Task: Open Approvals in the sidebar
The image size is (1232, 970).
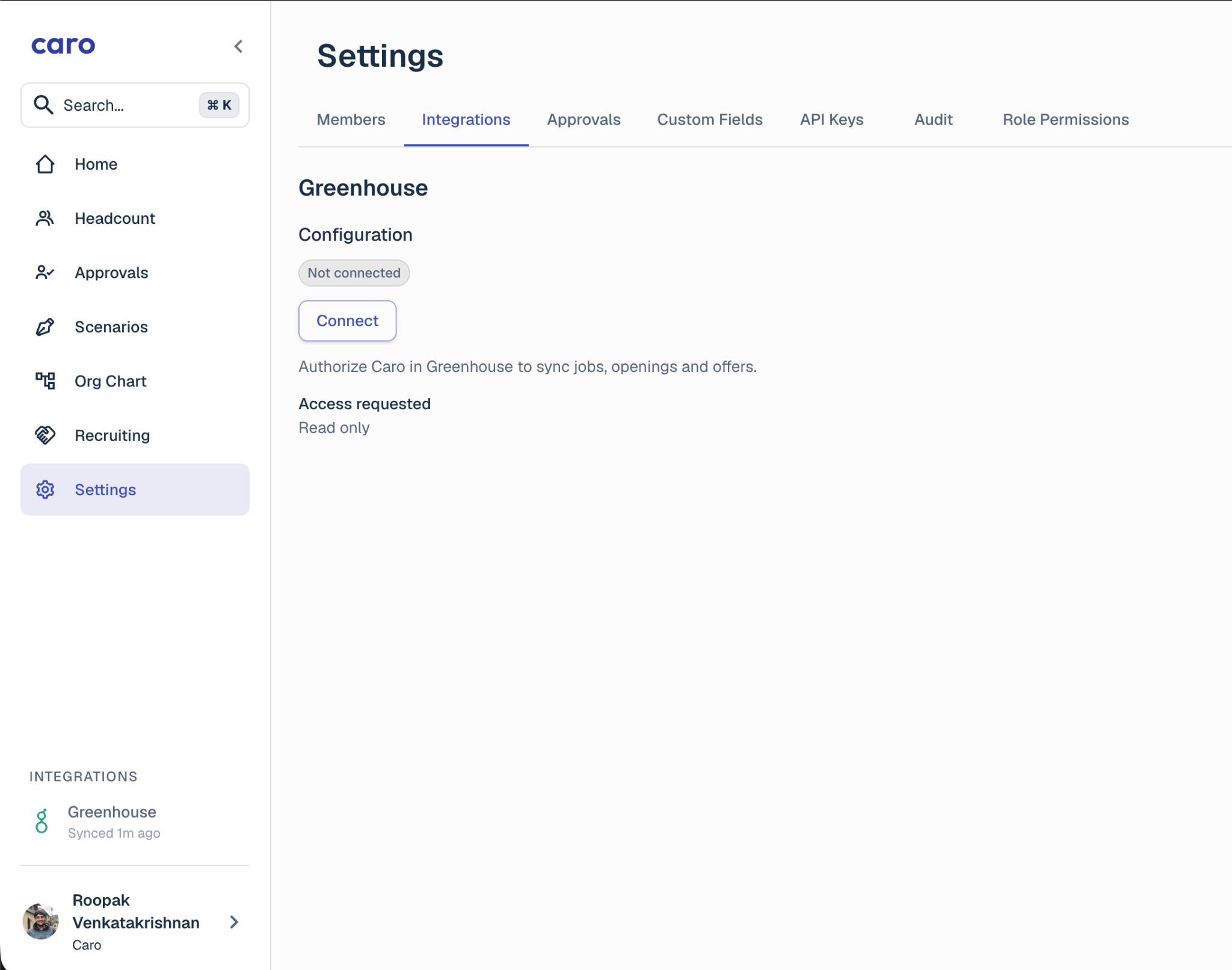Action: click(111, 273)
